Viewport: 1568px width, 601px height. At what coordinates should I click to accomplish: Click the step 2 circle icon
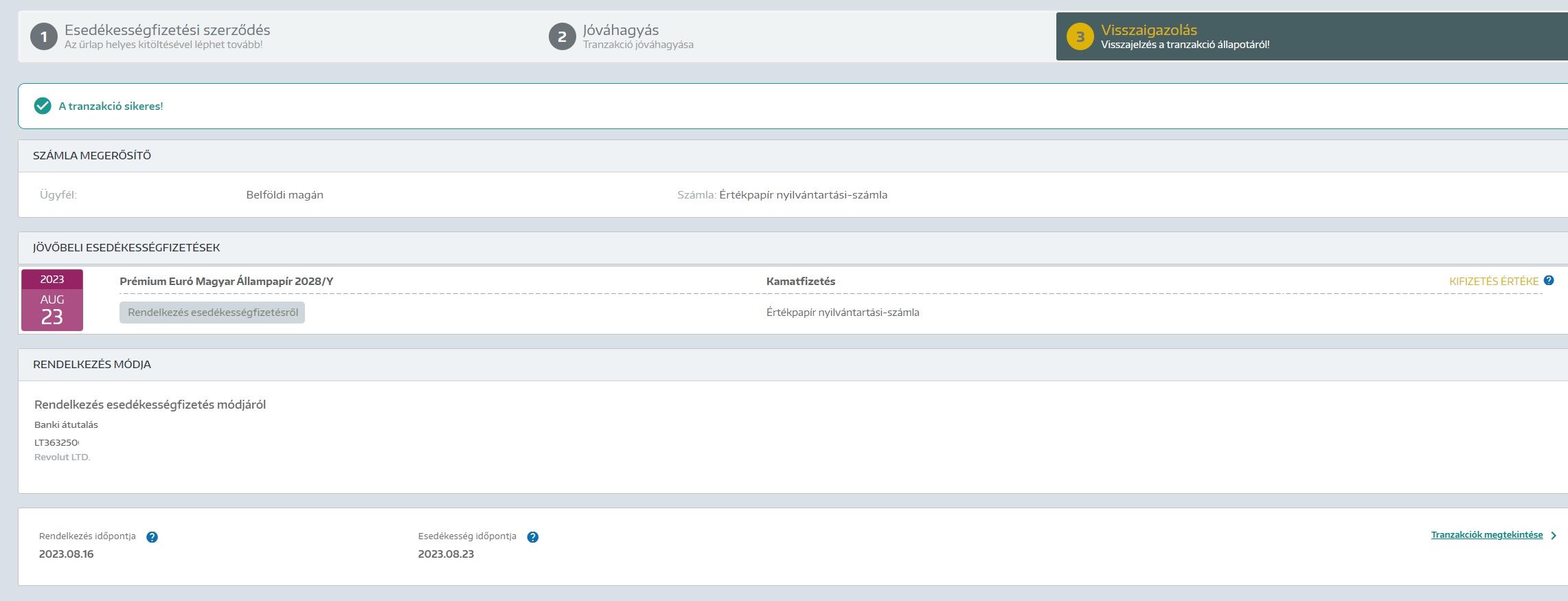[562, 37]
